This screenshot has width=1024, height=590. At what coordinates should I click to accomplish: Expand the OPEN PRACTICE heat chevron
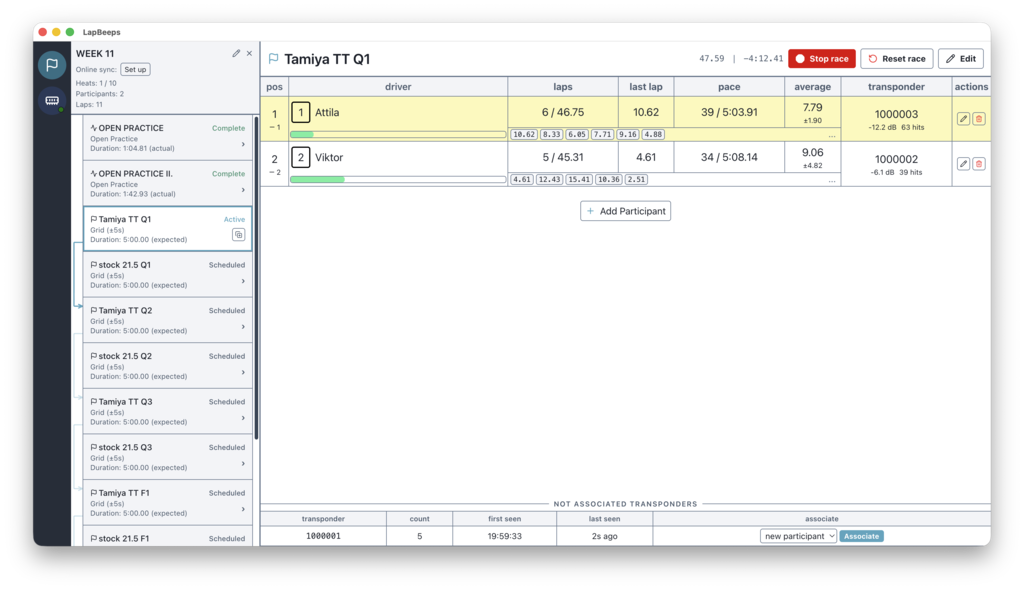tap(243, 144)
